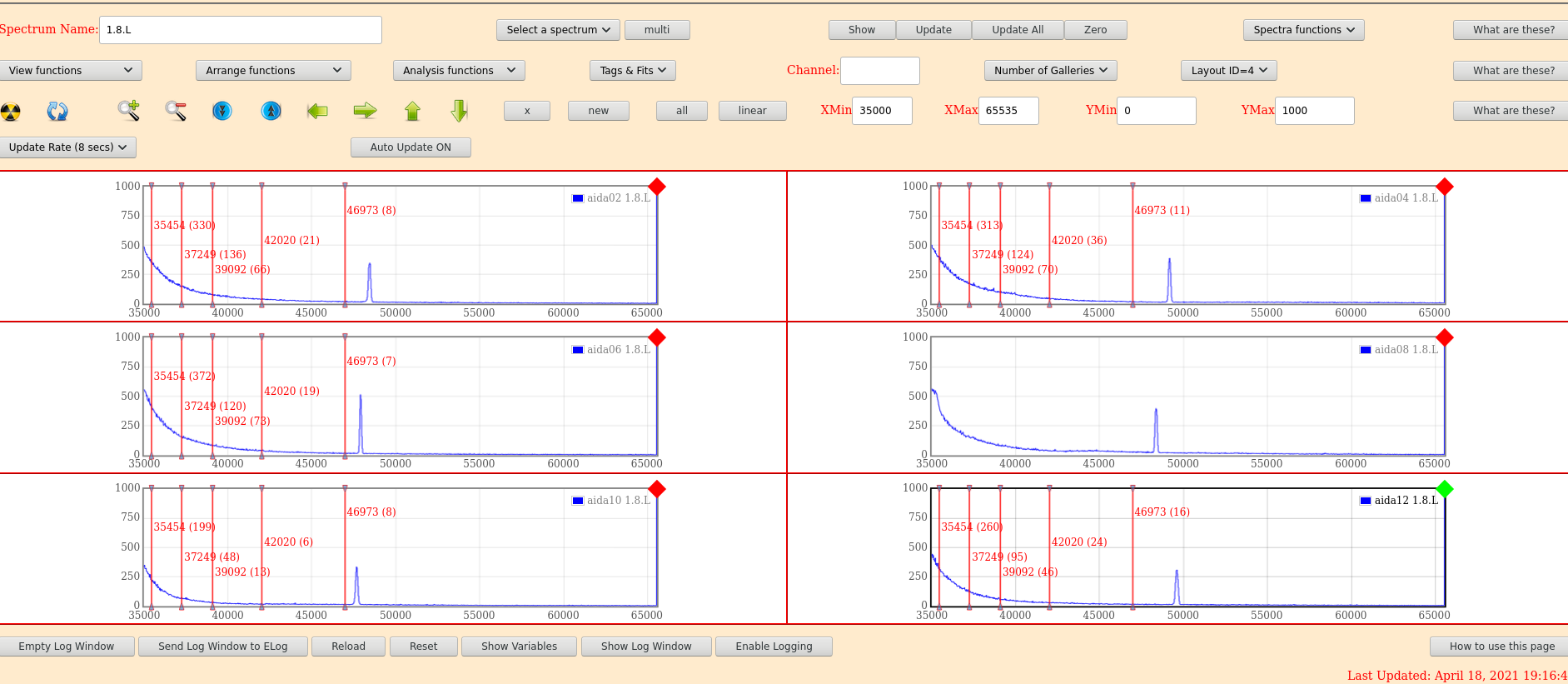Click the green up arrow icon

pyautogui.click(x=412, y=111)
